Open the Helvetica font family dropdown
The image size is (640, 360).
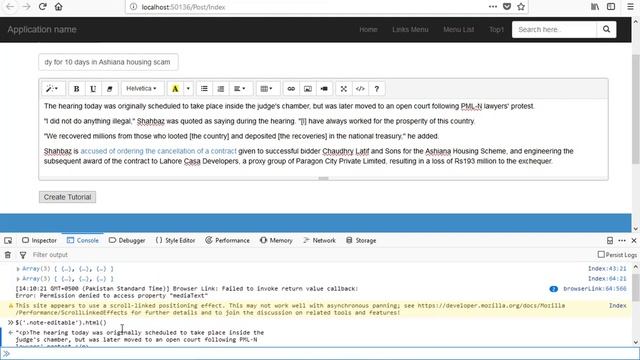141,89
